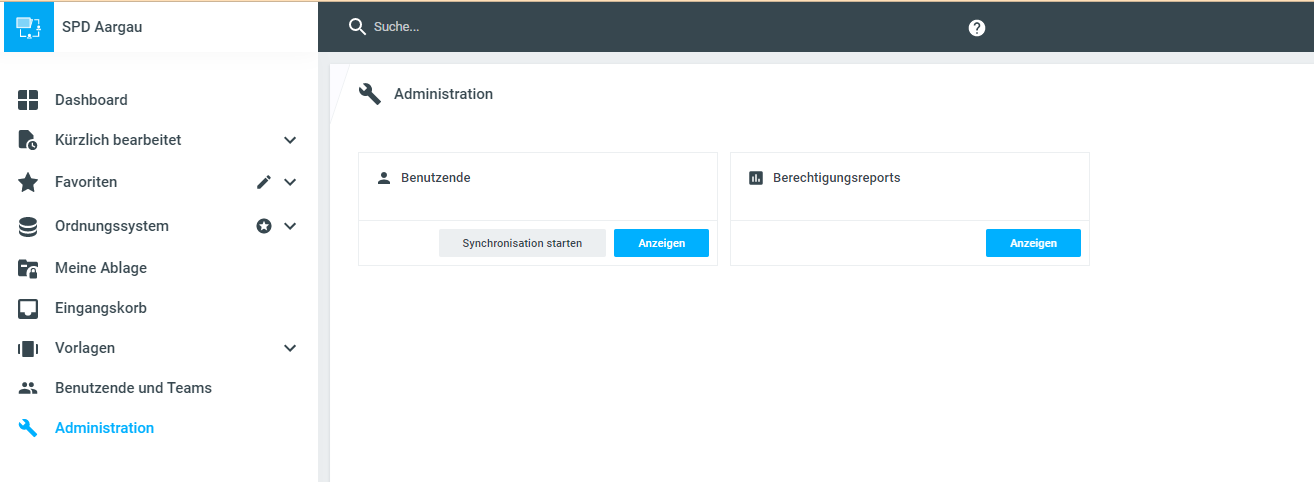Expand the Favoriten chevron
Screen dimensions: 1314x482
coord(290,182)
